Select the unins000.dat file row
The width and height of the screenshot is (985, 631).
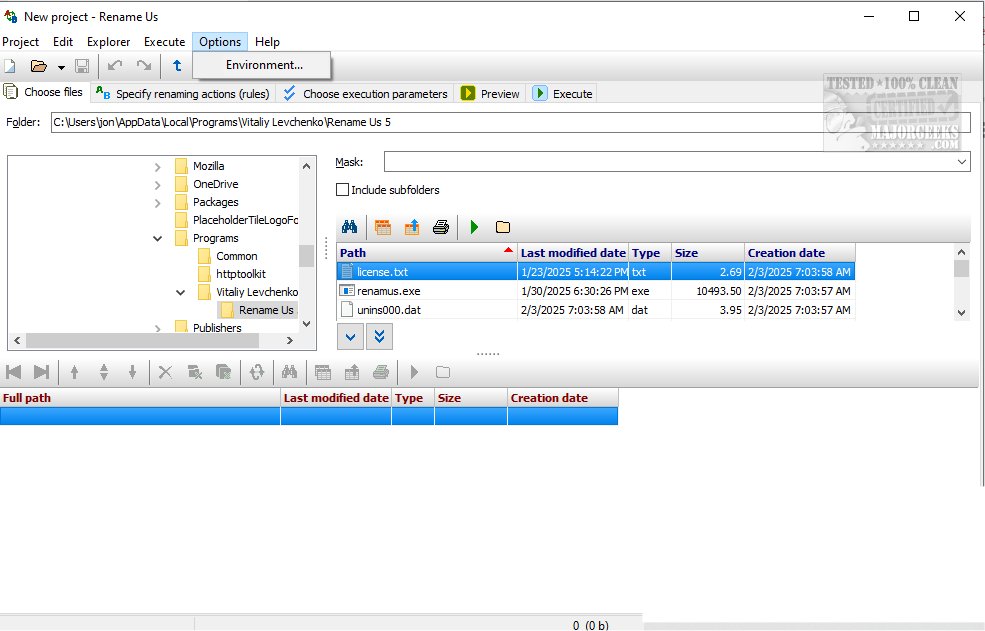(596, 310)
